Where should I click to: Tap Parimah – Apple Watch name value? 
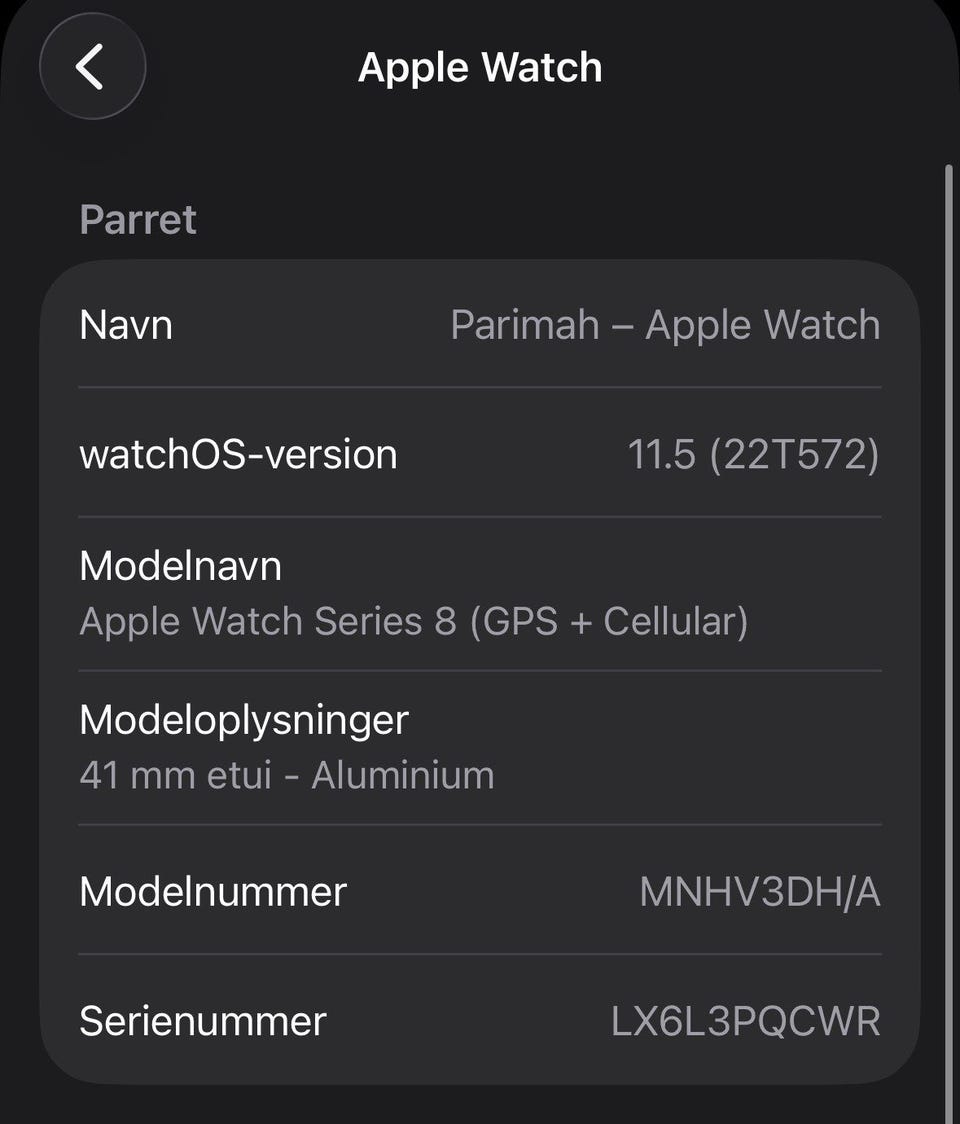click(x=665, y=325)
